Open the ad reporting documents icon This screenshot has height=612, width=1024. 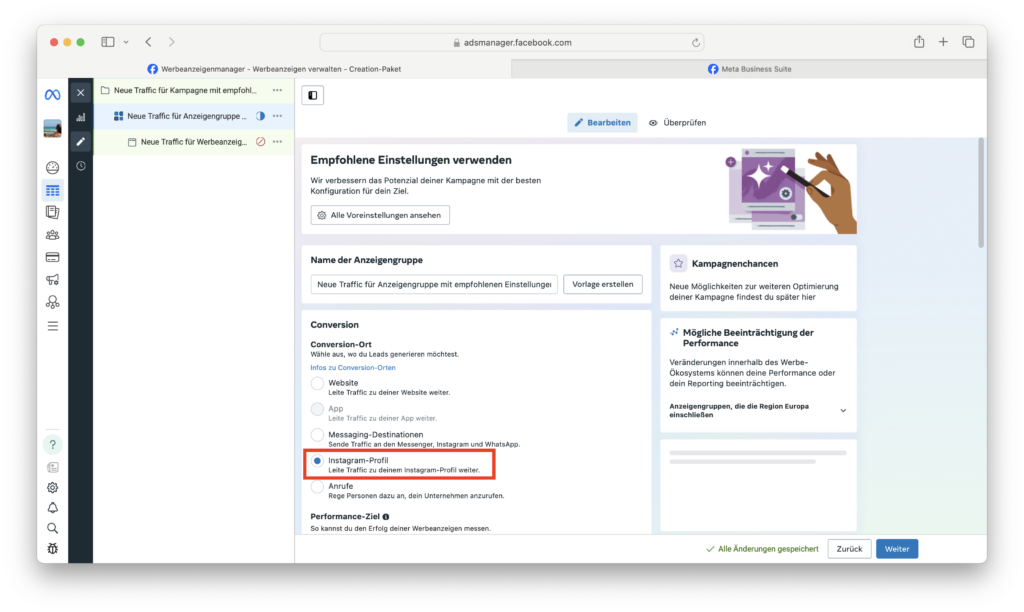[52, 212]
